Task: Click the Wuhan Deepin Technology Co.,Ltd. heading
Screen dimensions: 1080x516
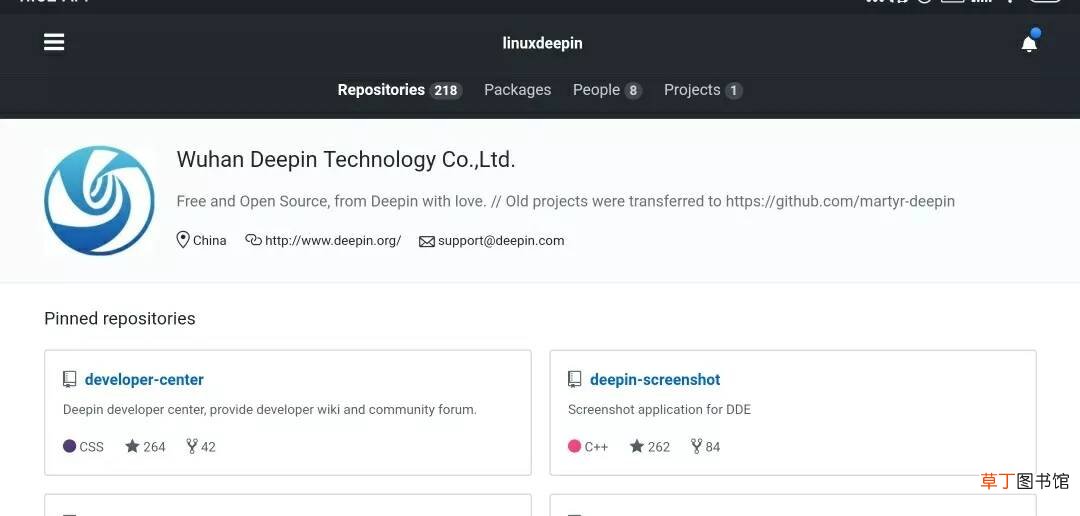Action: [346, 160]
